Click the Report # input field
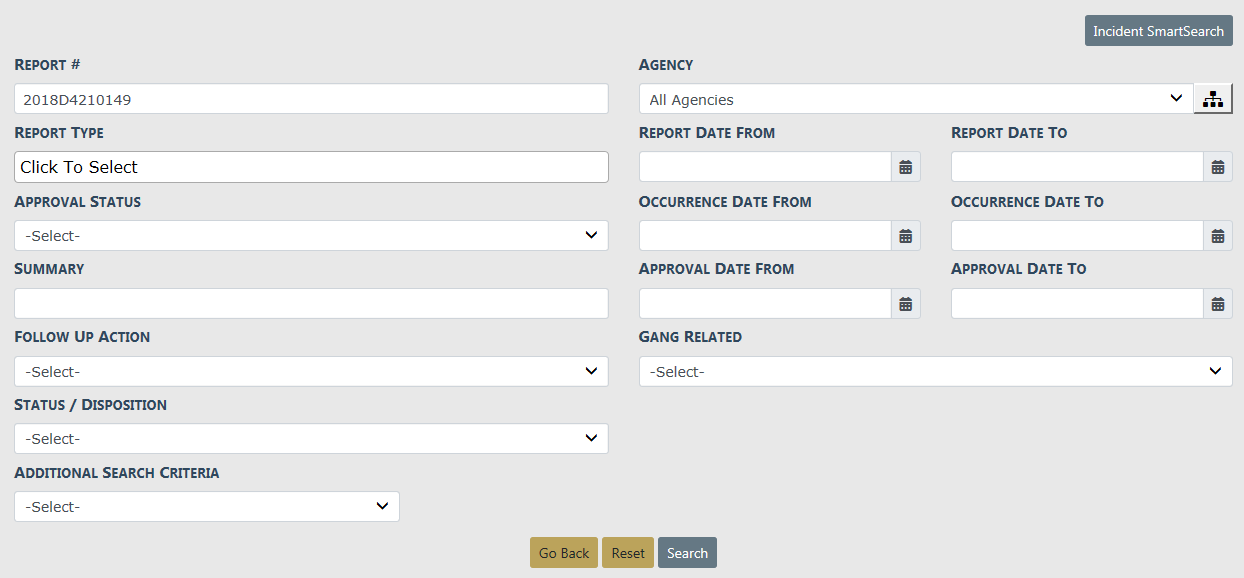This screenshot has height=578, width=1244. pyautogui.click(x=311, y=99)
